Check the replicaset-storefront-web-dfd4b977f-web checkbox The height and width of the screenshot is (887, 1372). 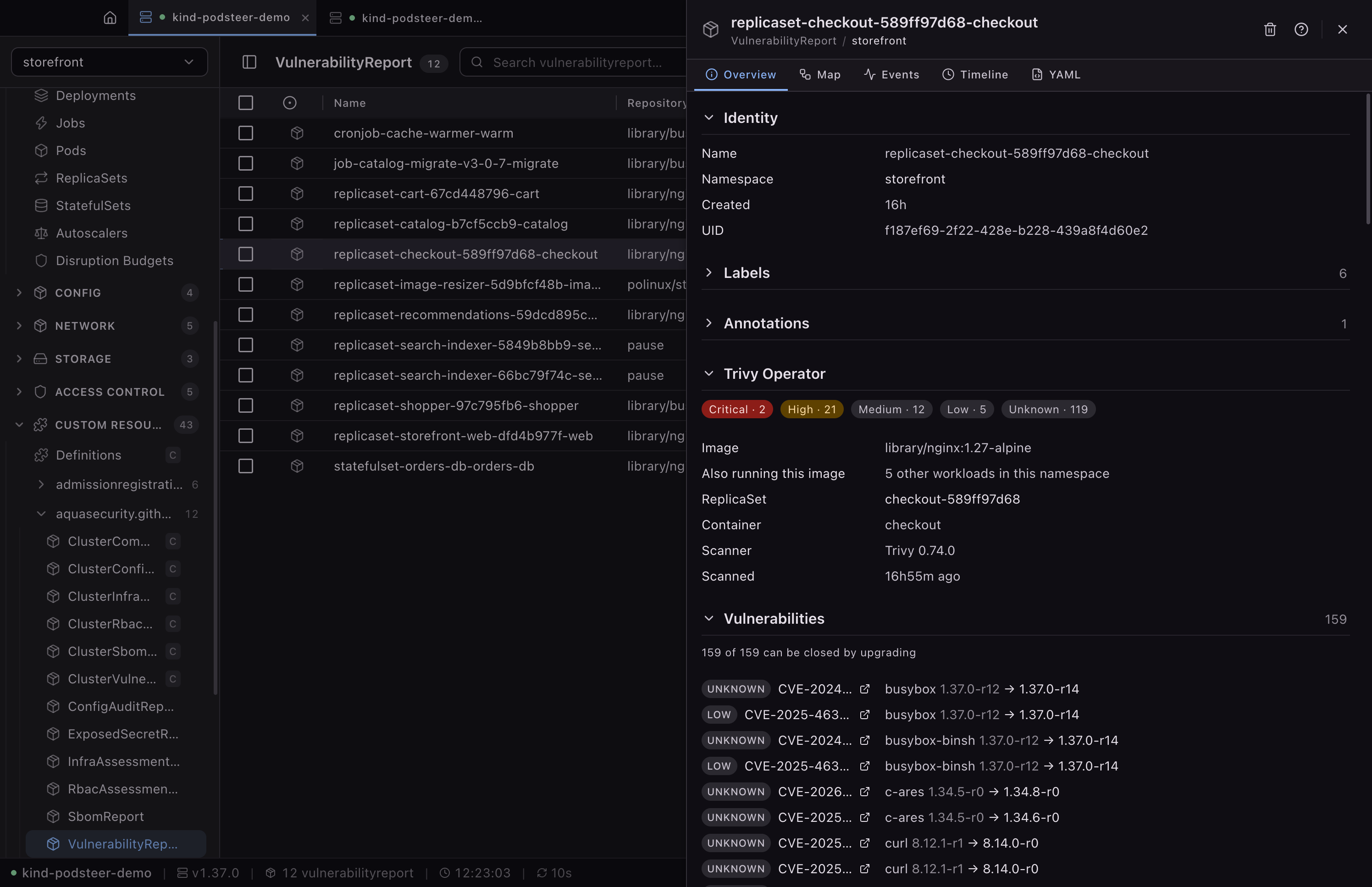click(x=246, y=436)
